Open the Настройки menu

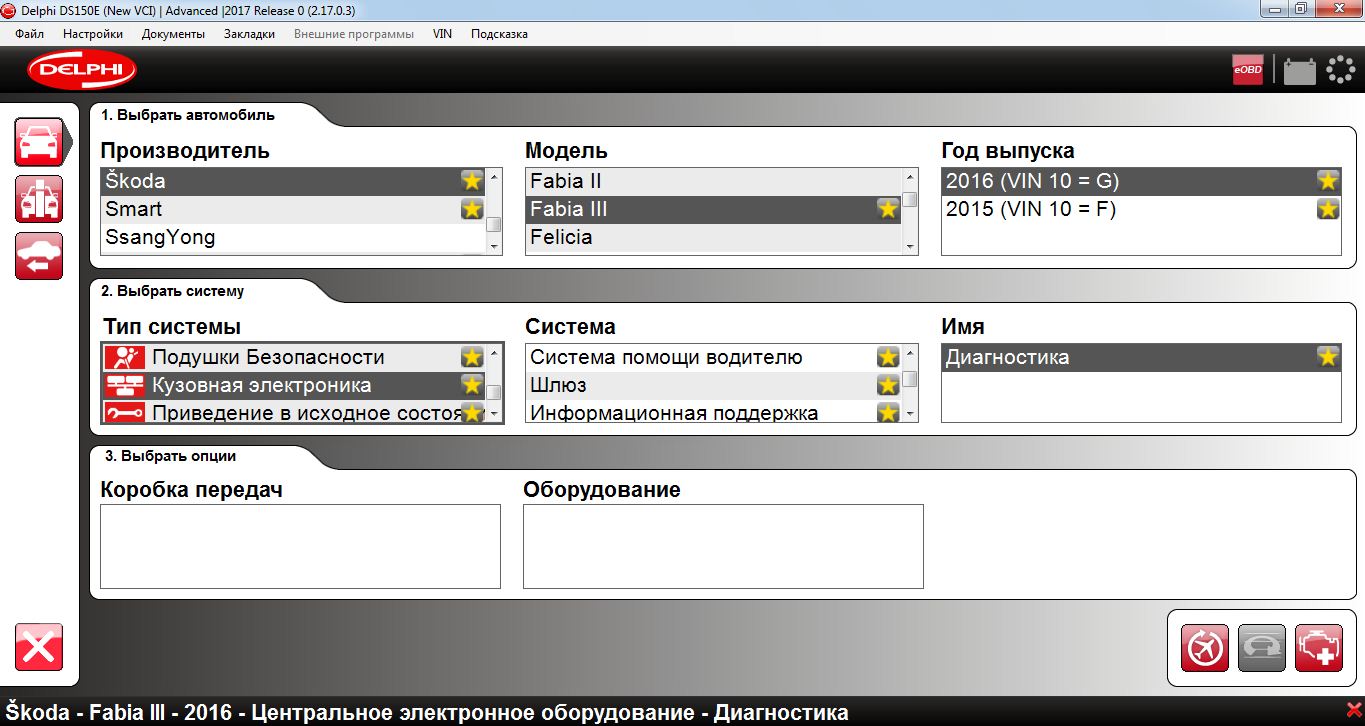point(93,34)
